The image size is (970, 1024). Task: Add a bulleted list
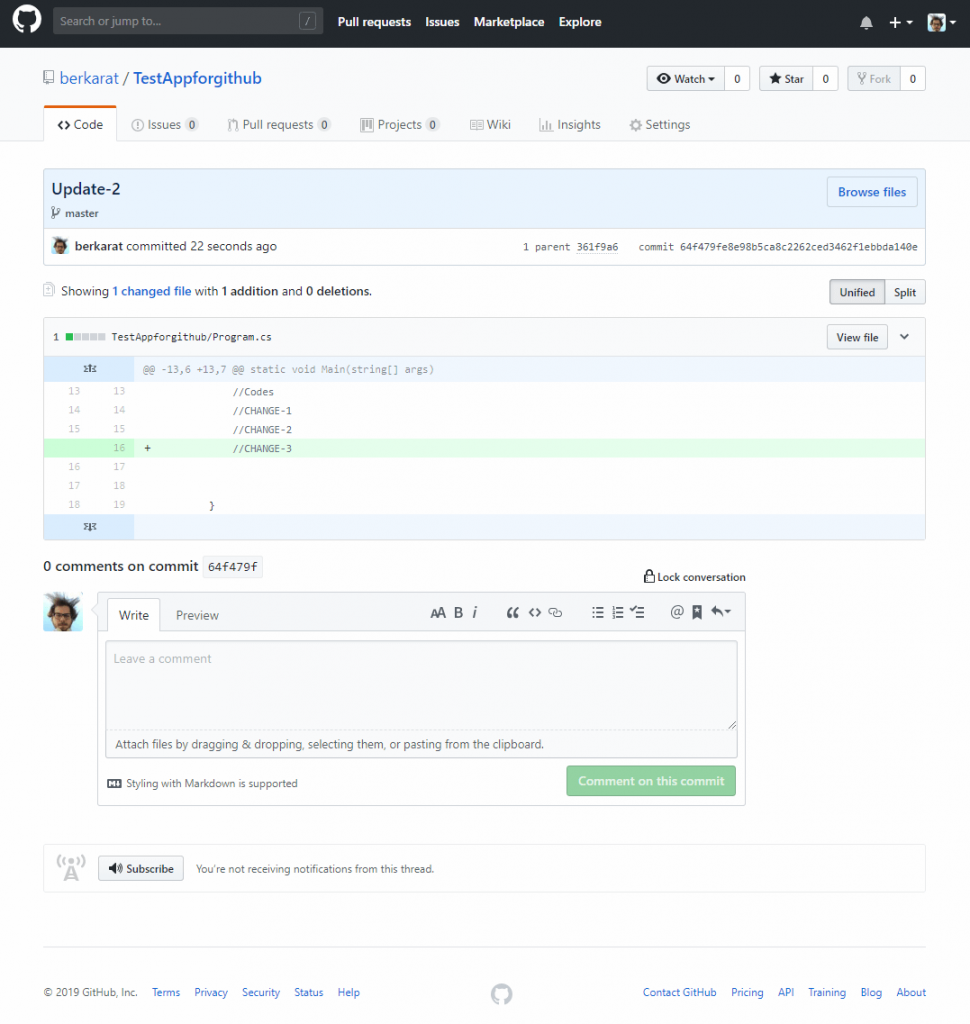click(598, 613)
